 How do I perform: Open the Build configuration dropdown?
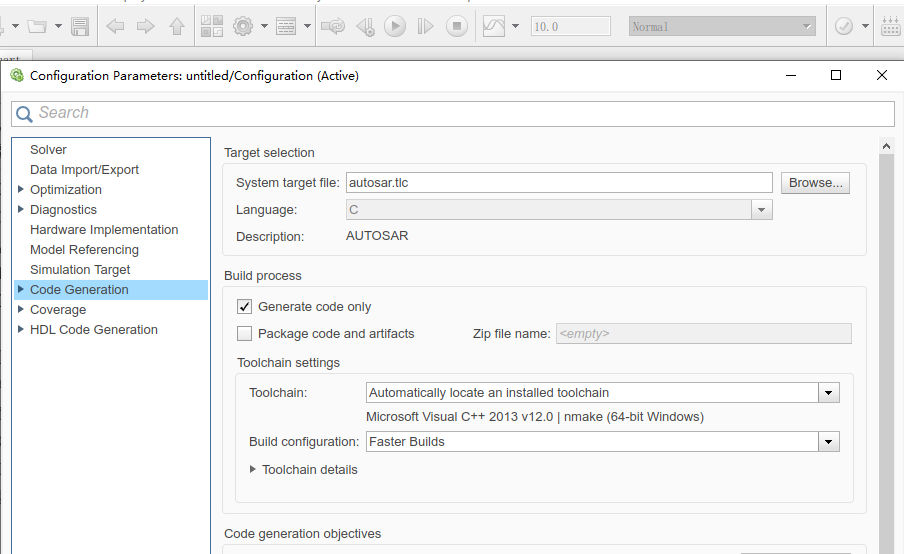point(828,442)
